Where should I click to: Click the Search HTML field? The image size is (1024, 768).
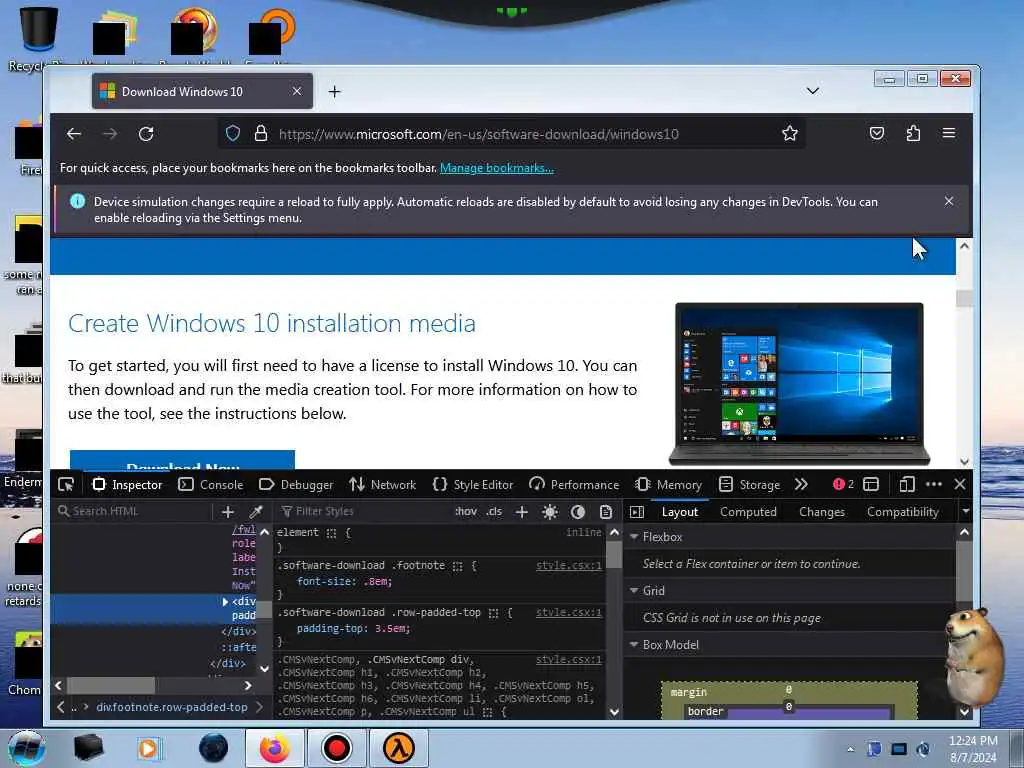(134, 511)
